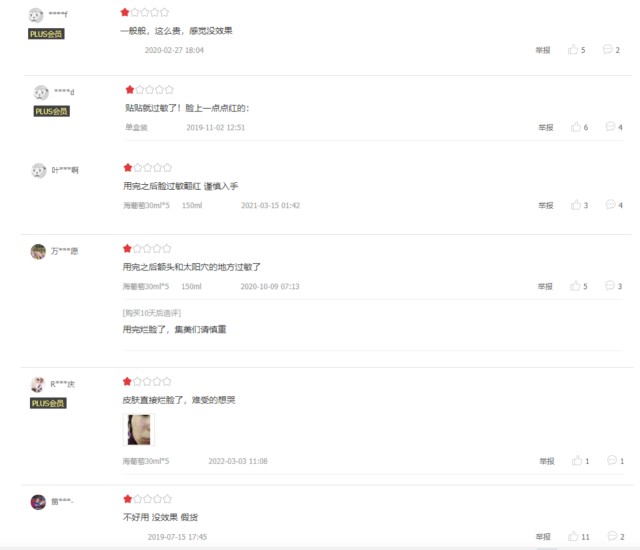Click the star rating of first review
This screenshot has height=550, width=640.
(x=144, y=12)
